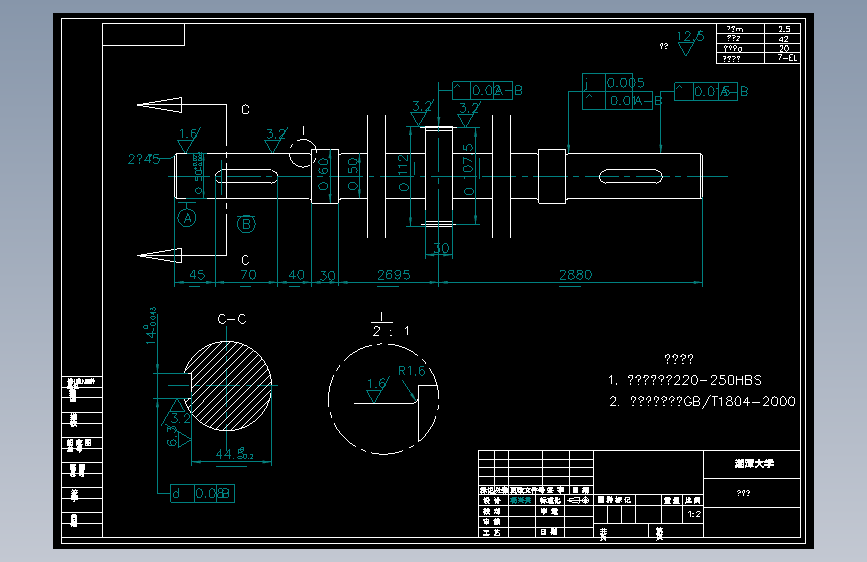Select the 1:2 scale value
The image size is (867, 562).
point(694,514)
